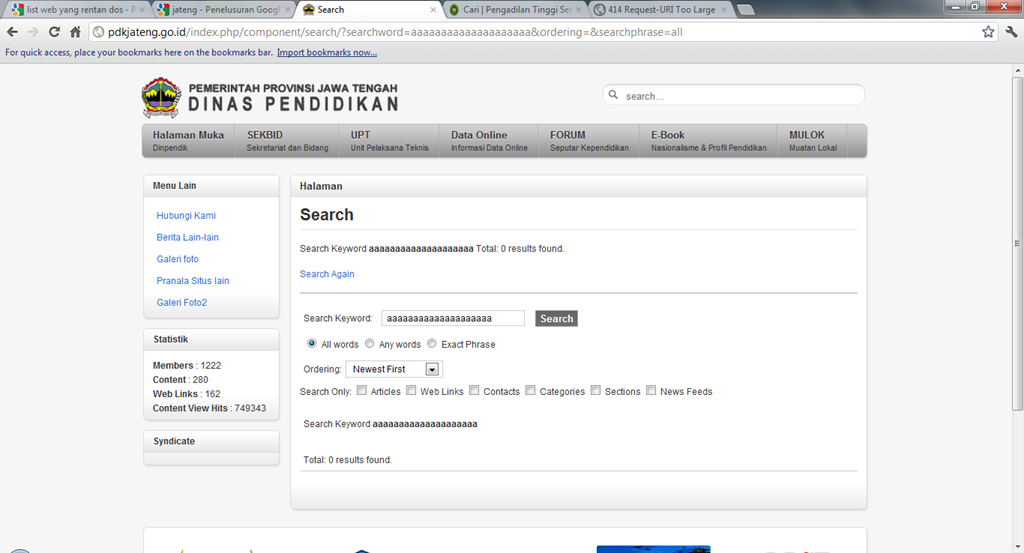Bookmark this page with star icon
The image size is (1024, 553).
coord(988,32)
